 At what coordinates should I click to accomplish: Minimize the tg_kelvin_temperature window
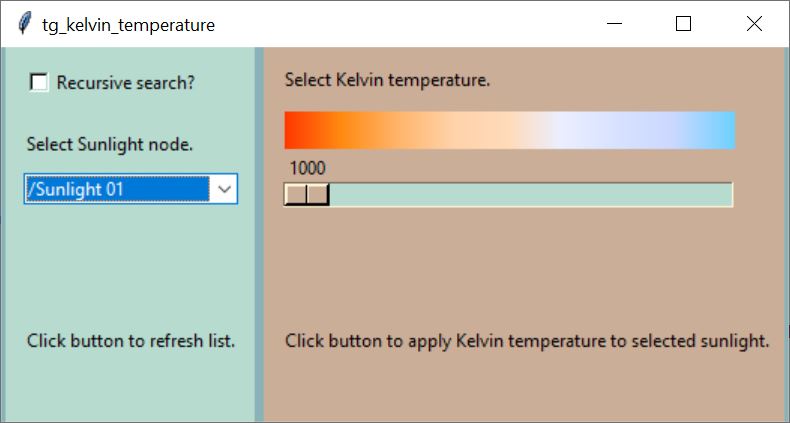(614, 24)
